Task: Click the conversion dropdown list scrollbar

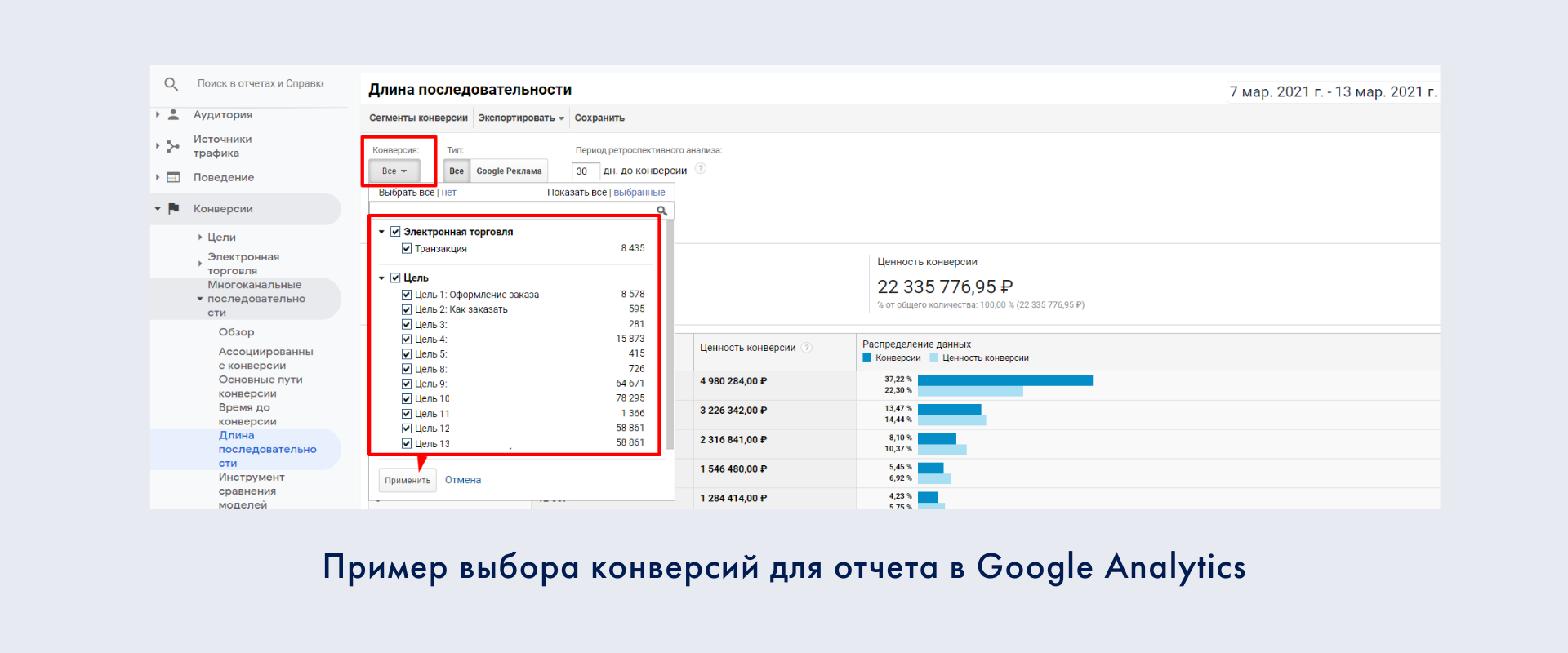Action: pos(670,335)
